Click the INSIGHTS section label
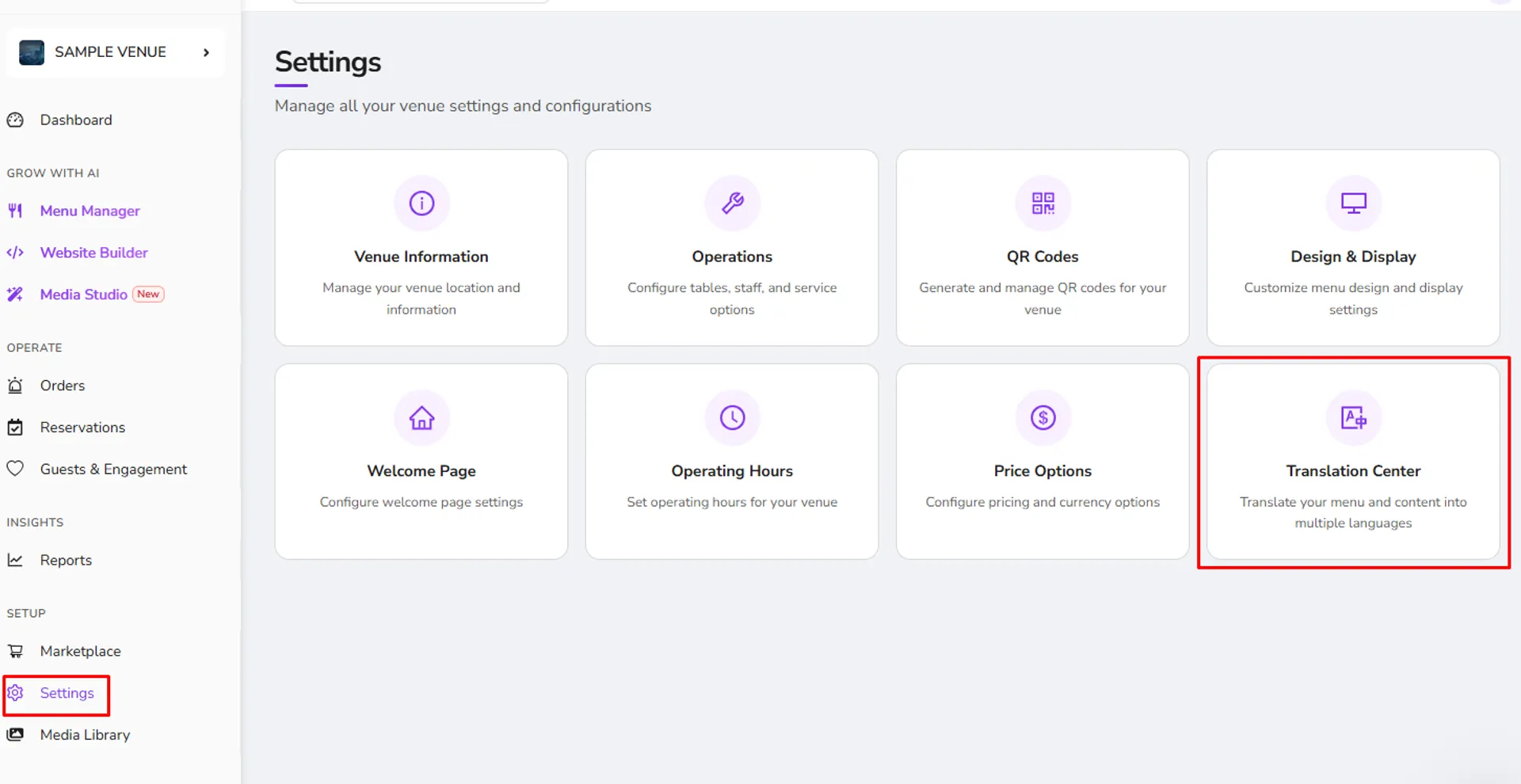 tap(35, 523)
